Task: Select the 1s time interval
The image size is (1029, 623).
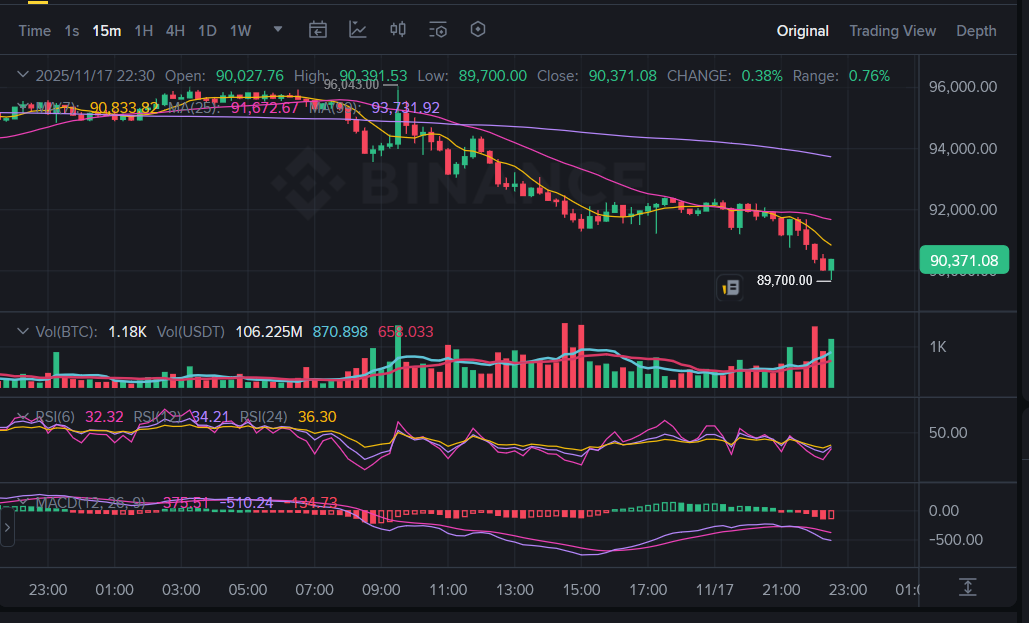Action: pos(72,31)
